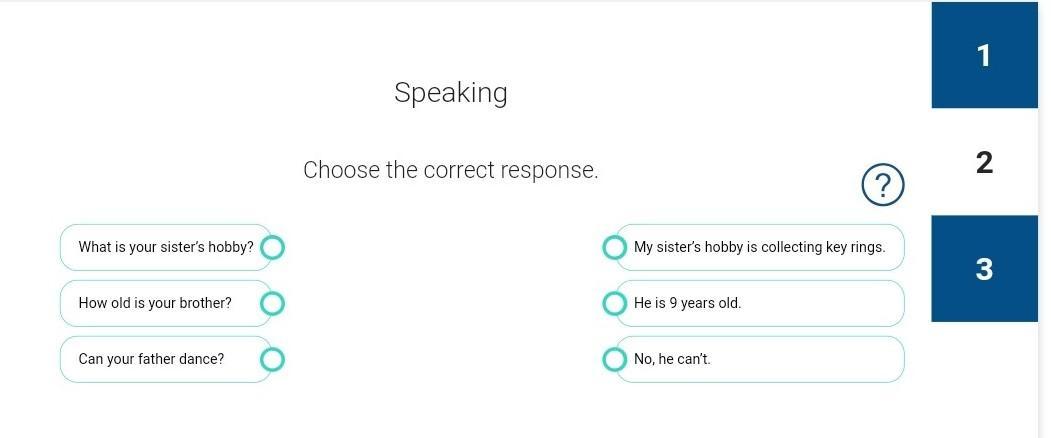1051x438 pixels.
Task: Select connector for "What is your sister's hobby?"
Action: [272, 247]
